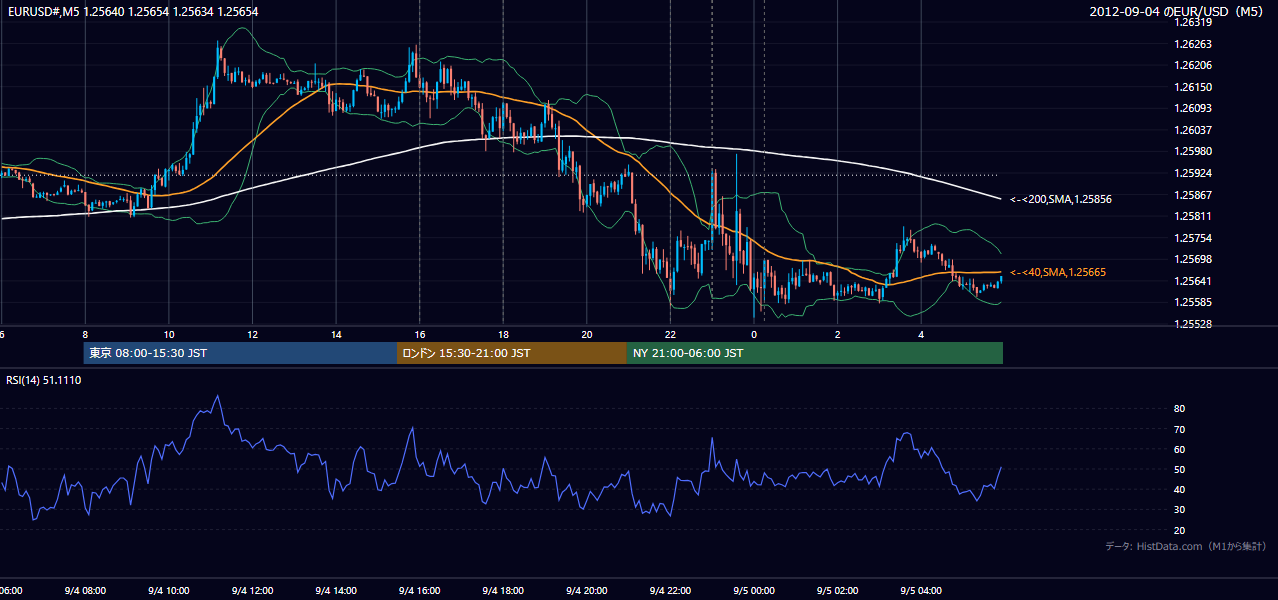Click the RSI axis value 70

pyautogui.click(x=1179, y=429)
